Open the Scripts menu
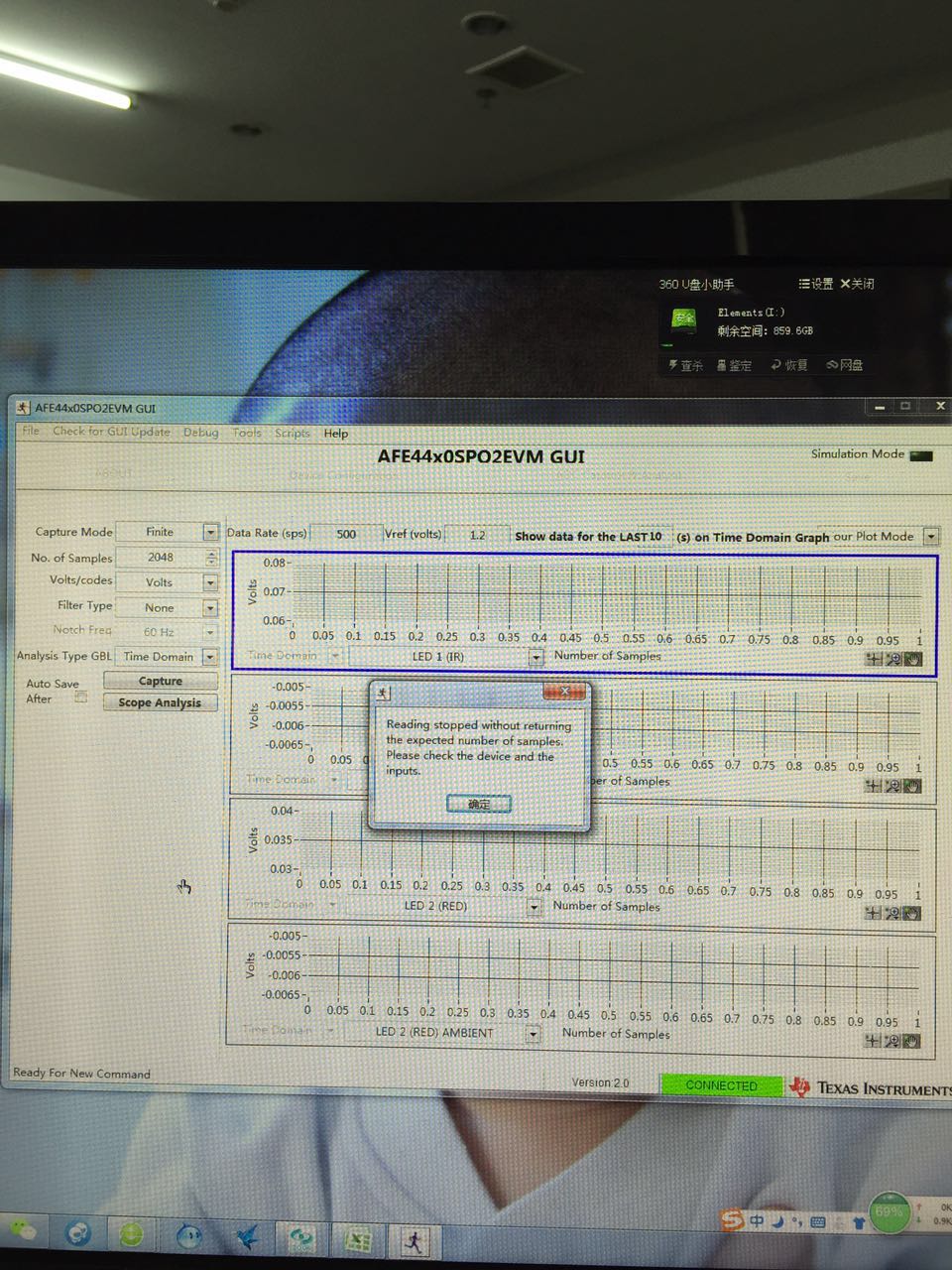The height and width of the screenshot is (1270, 952). pyautogui.click(x=293, y=433)
